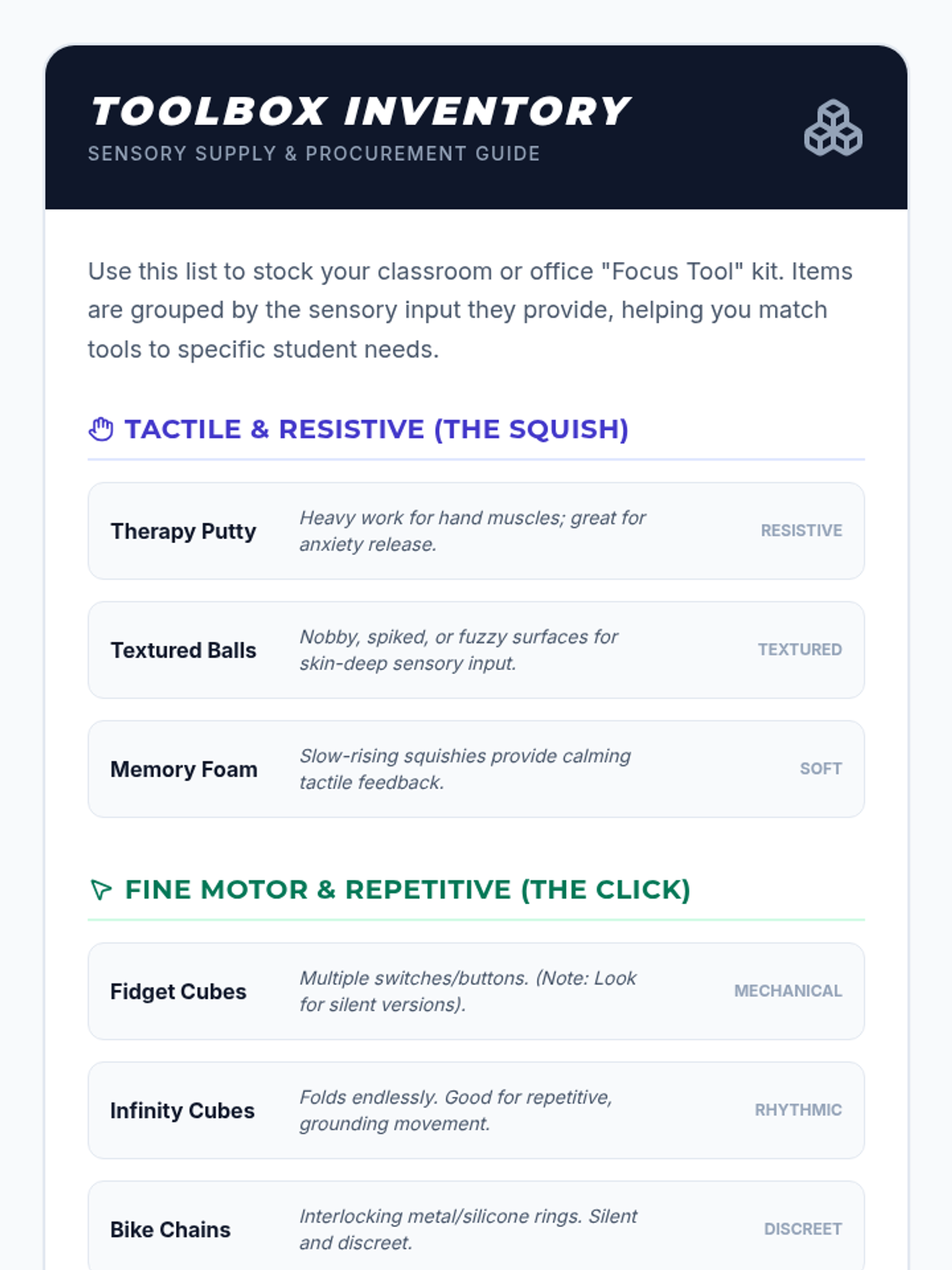This screenshot has height=1270, width=952.
Task: Select the Textured Balls item name
Action: [183, 650]
